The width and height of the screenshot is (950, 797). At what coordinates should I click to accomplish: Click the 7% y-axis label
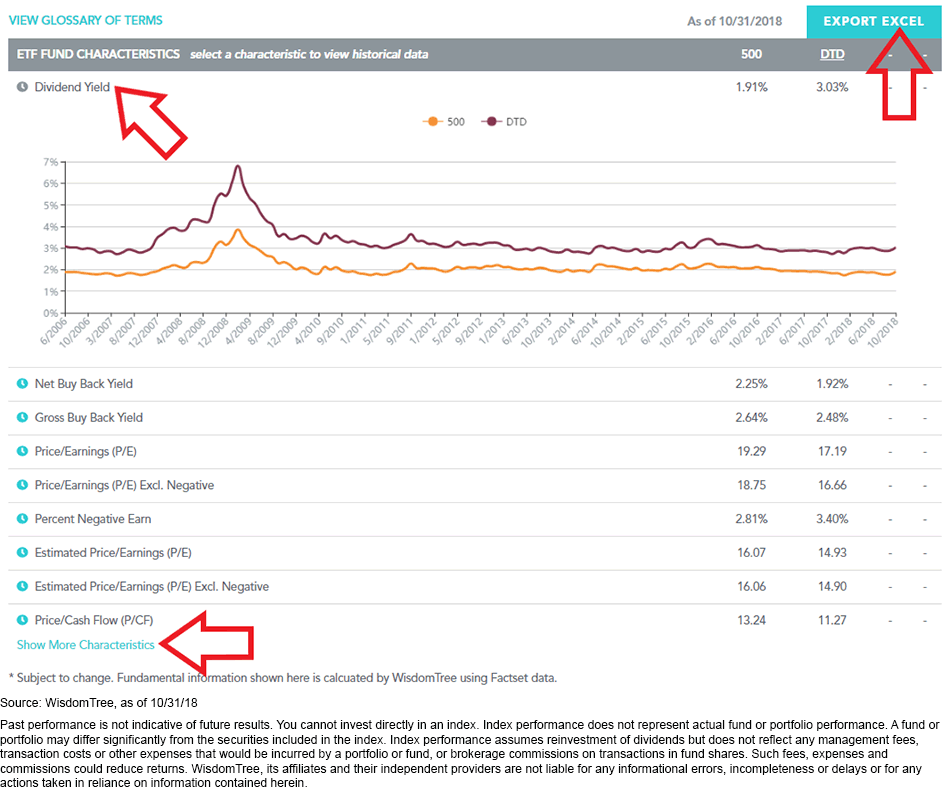[50, 162]
